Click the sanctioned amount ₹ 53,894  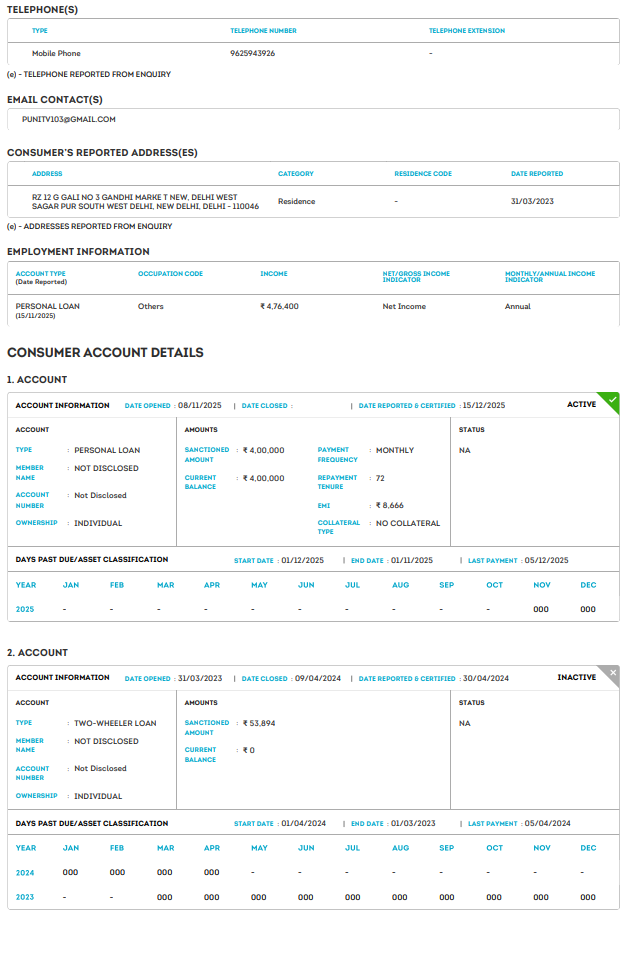[259, 723]
